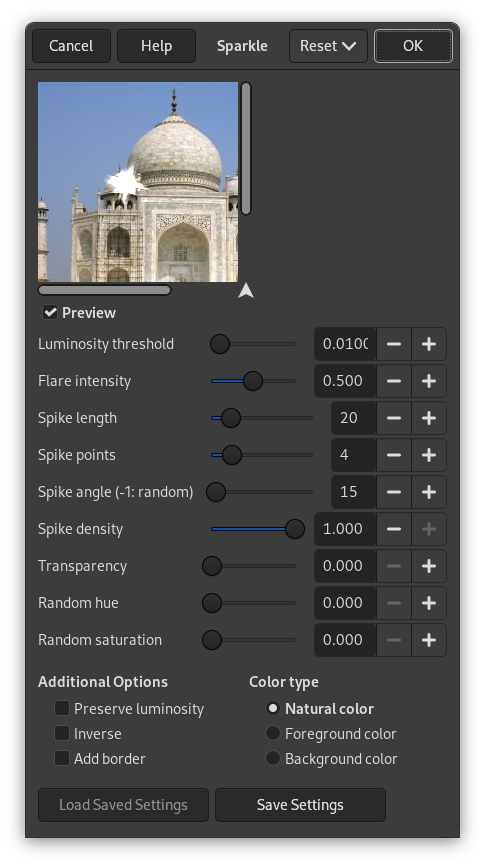Click the preview navigation arrow icon
485x866 pixels.
coord(246,291)
